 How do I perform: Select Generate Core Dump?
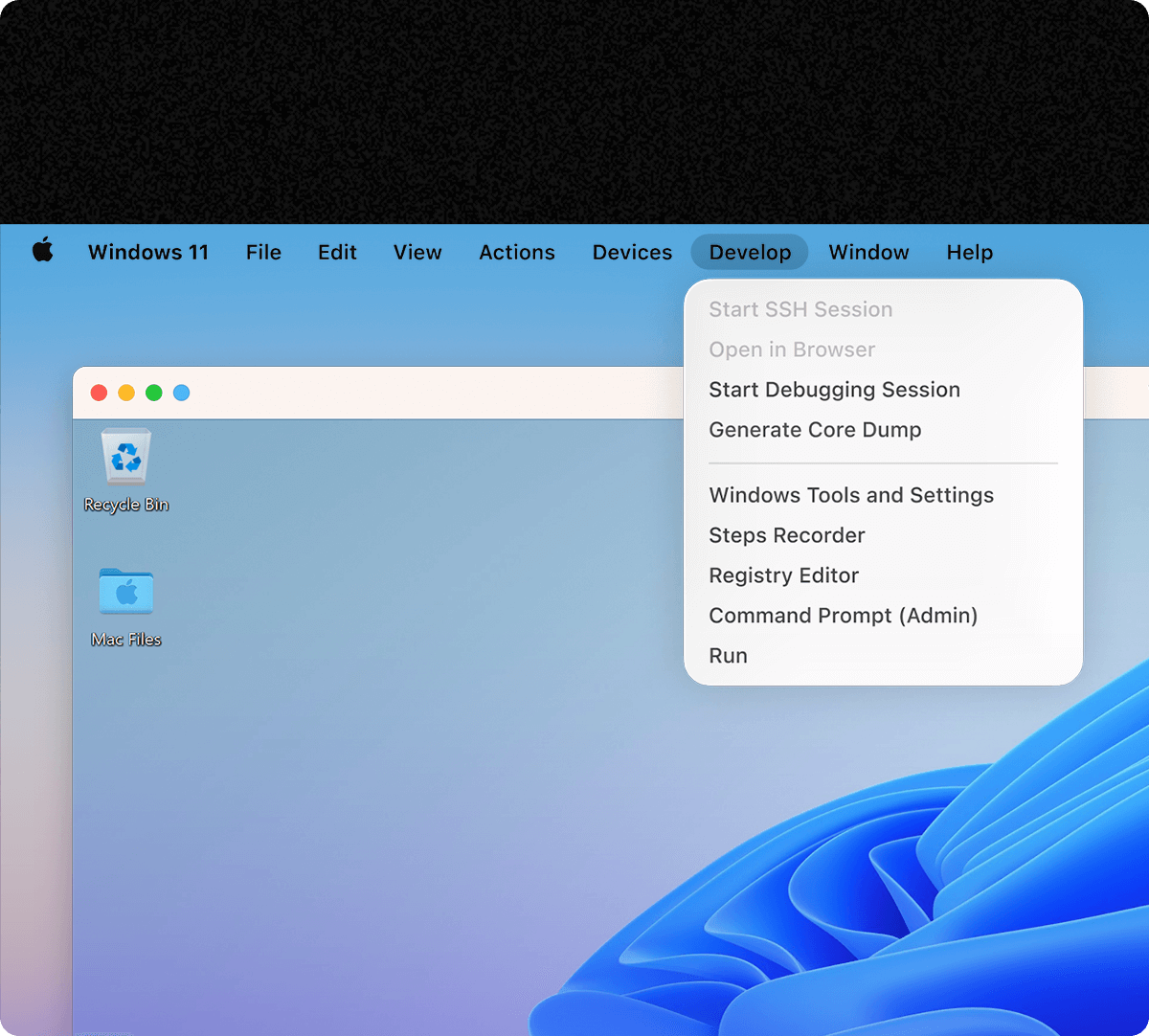pyautogui.click(x=815, y=430)
